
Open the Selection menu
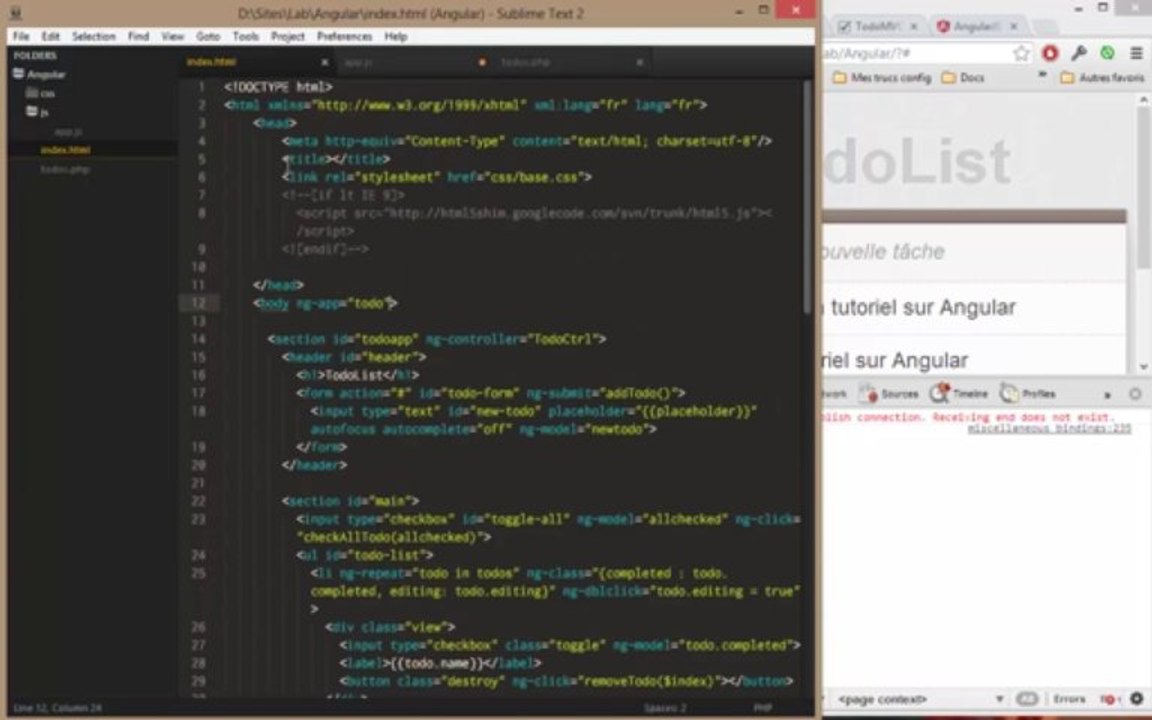tap(93, 36)
